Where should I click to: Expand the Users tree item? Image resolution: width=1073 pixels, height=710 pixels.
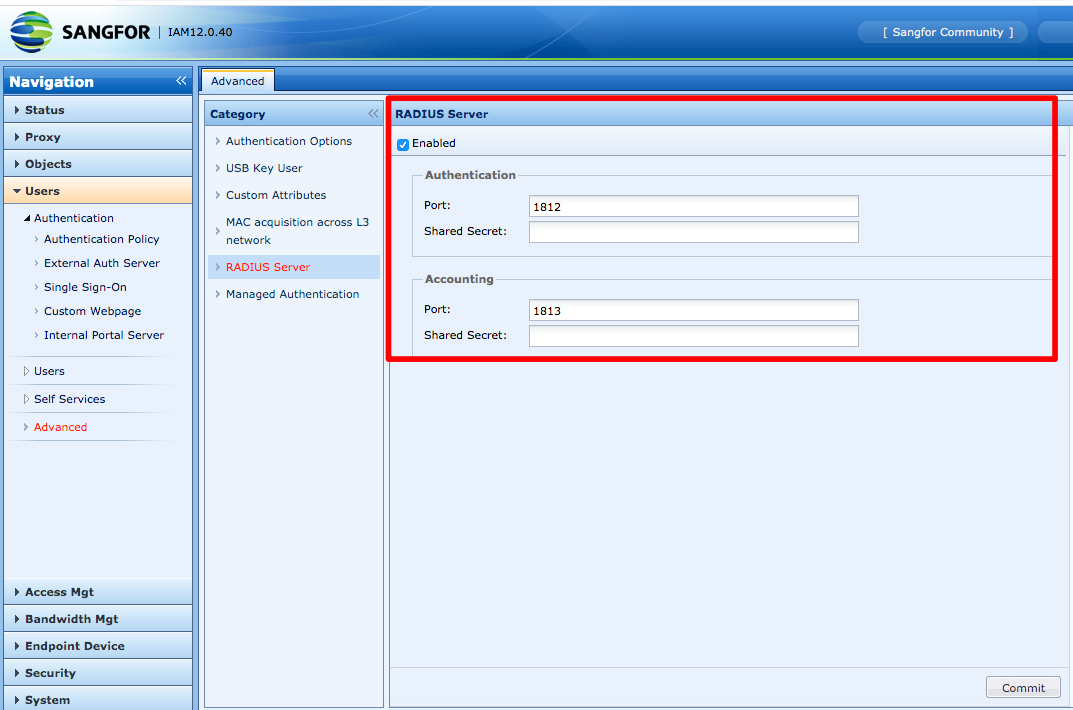27,371
